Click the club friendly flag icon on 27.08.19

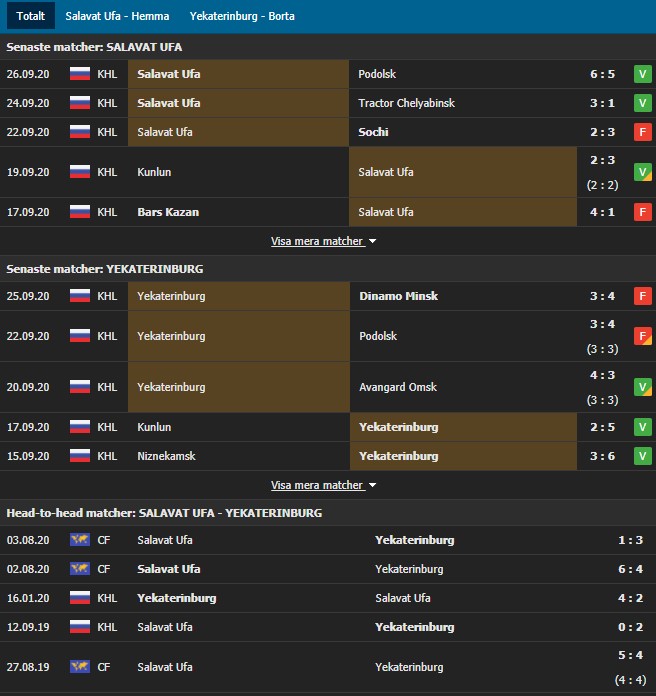[x=80, y=667]
